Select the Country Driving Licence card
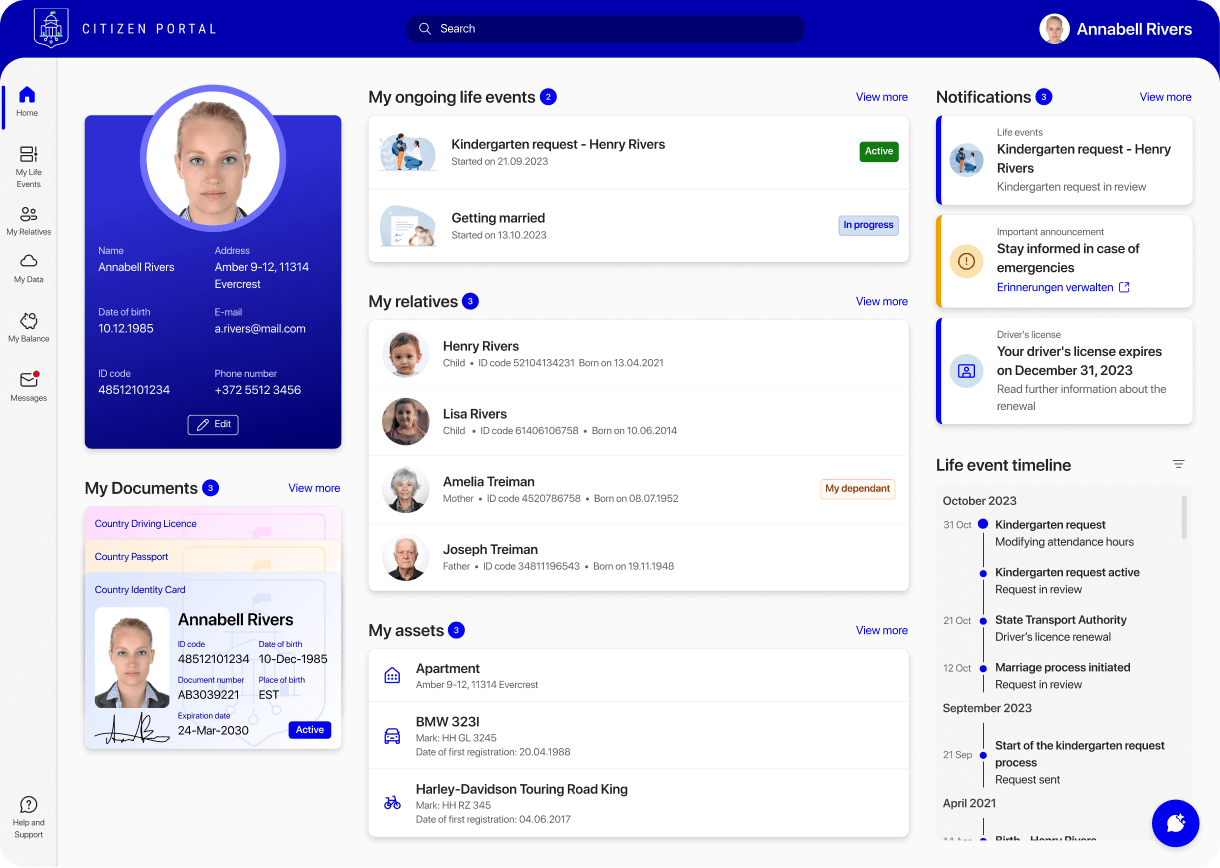The height and width of the screenshot is (868, 1220). click(x=213, y=523)
